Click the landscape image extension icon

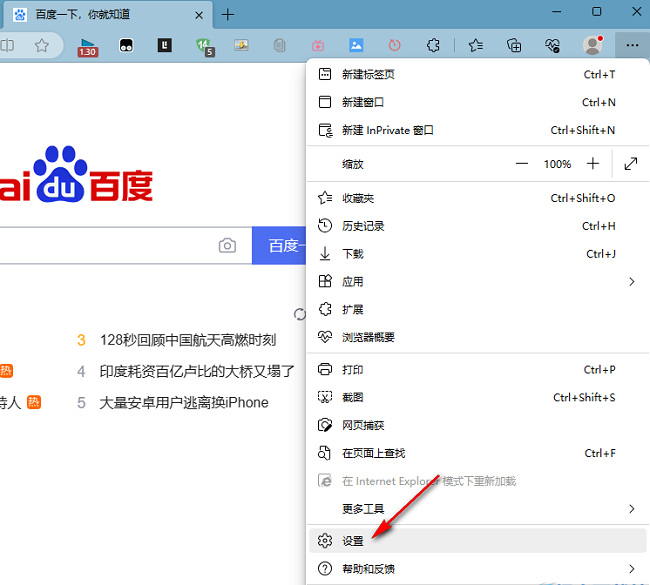(241, 45)
